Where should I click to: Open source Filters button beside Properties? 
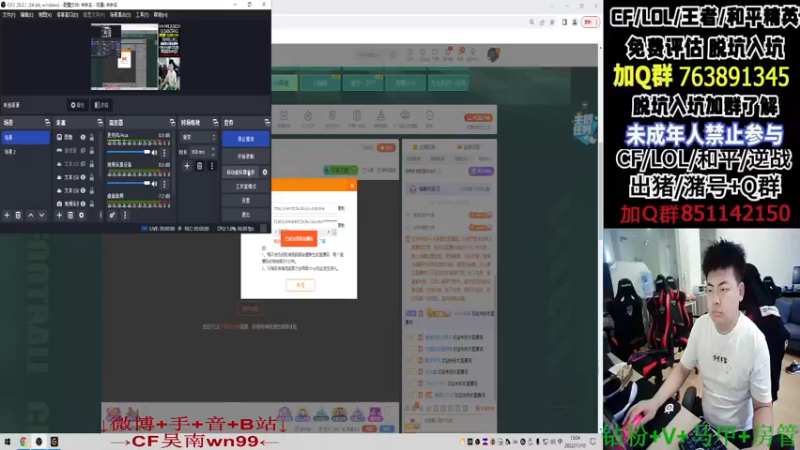click(x=102, y=105)
